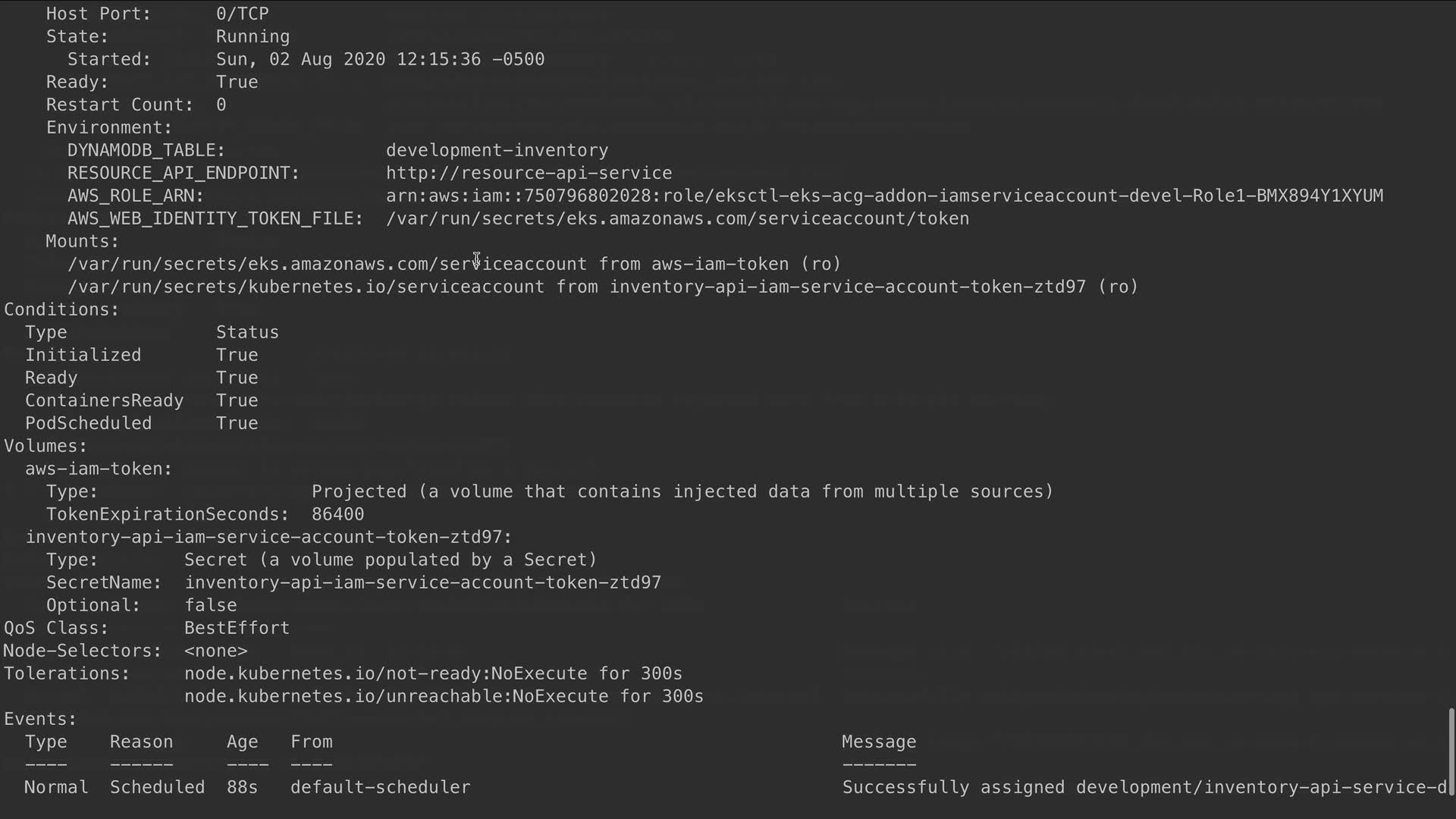Click the Running state value

click(x=253, y=36)
